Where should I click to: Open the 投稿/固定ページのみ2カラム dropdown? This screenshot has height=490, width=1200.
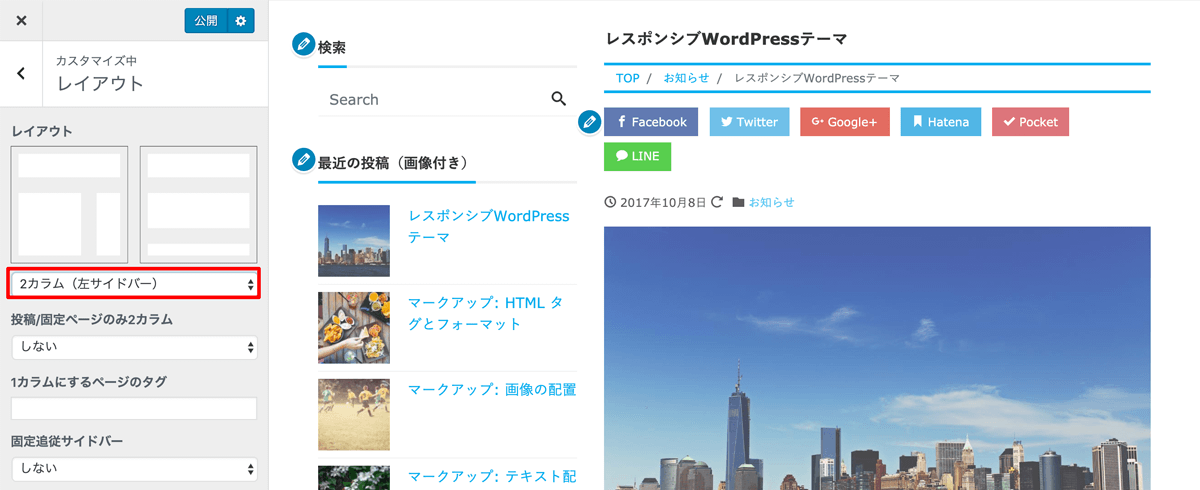134,347
